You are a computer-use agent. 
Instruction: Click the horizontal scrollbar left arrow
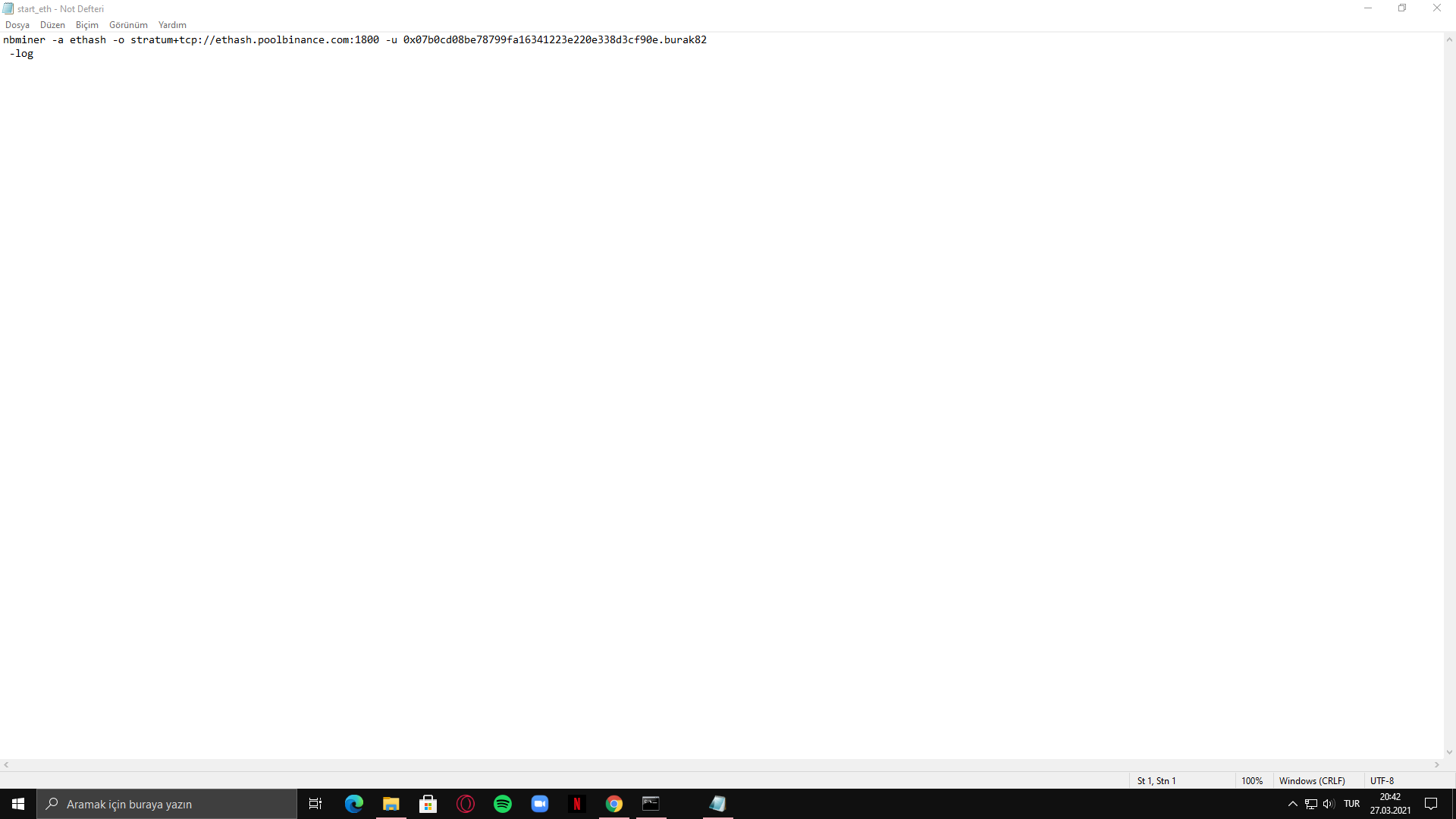(x=6, y=765)
